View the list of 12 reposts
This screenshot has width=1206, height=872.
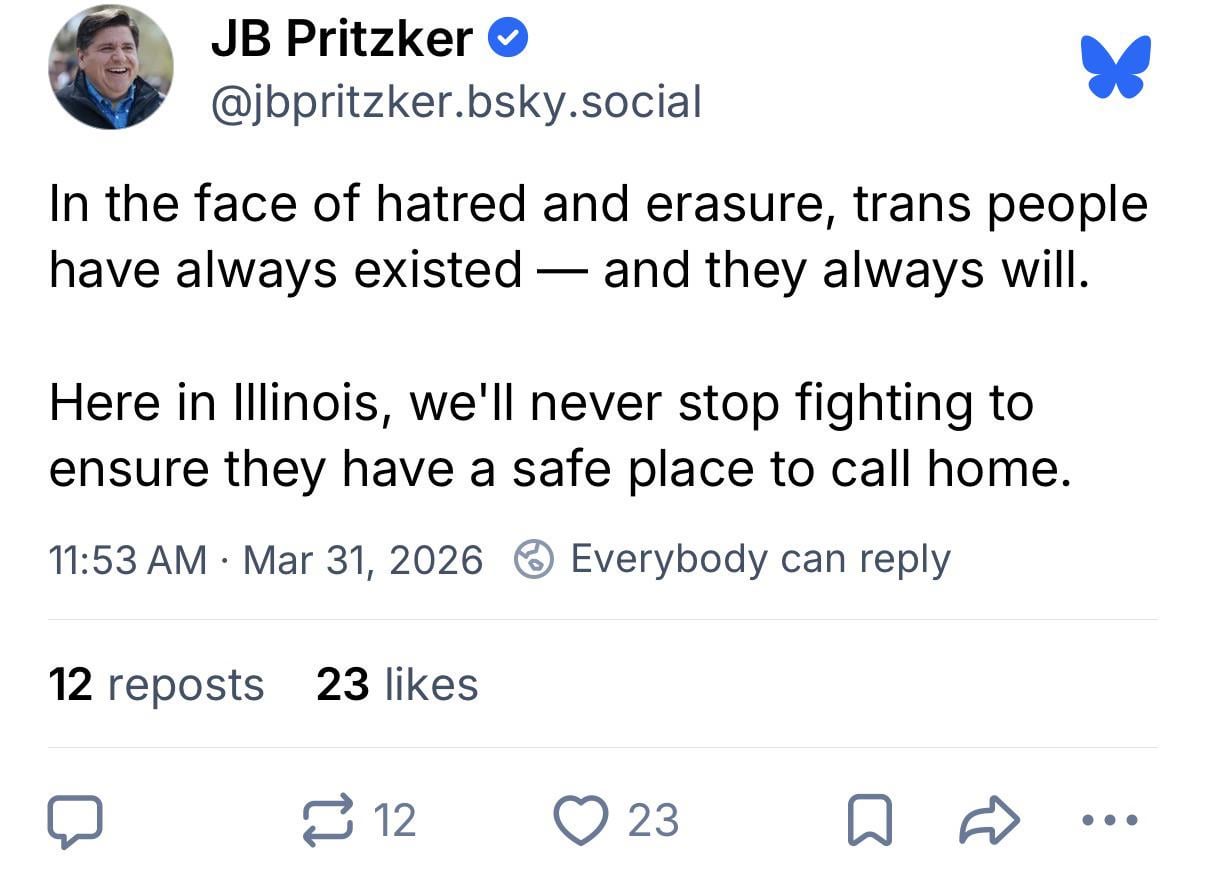coord(156,685)
